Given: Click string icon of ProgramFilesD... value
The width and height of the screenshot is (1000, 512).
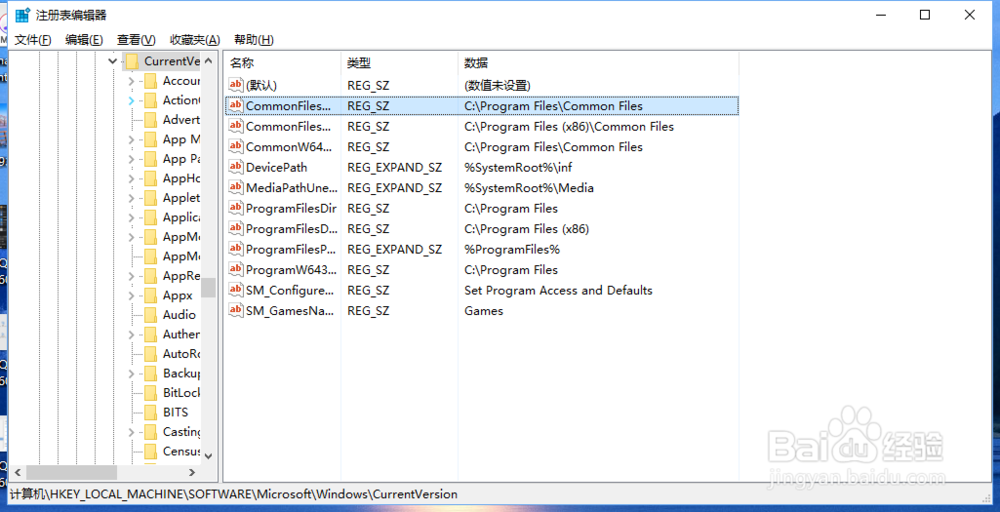Looking at the screenshot, I should [x=236, y=228].
